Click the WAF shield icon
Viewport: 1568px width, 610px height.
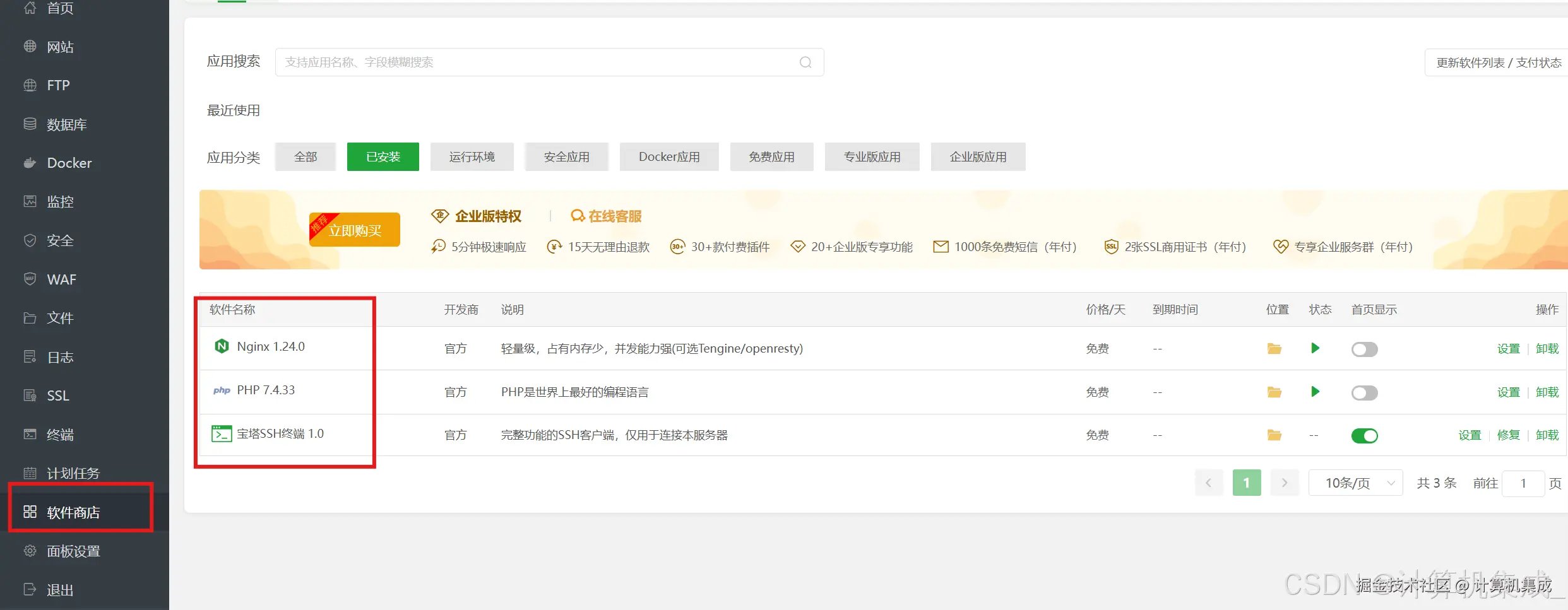[x=30, y=279]
